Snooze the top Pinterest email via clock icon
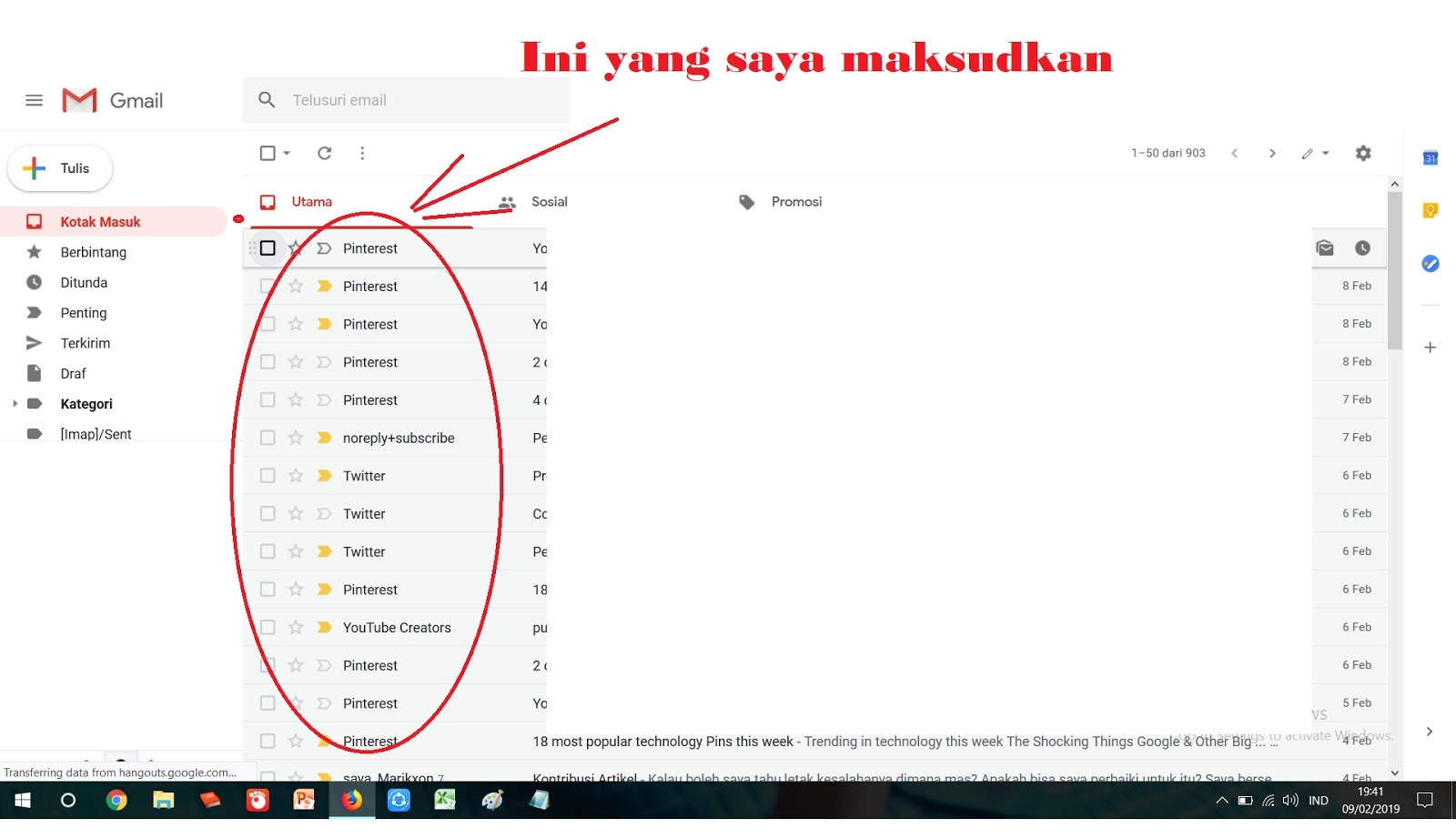1456x838 pixels. click(x=1361, y=247)
